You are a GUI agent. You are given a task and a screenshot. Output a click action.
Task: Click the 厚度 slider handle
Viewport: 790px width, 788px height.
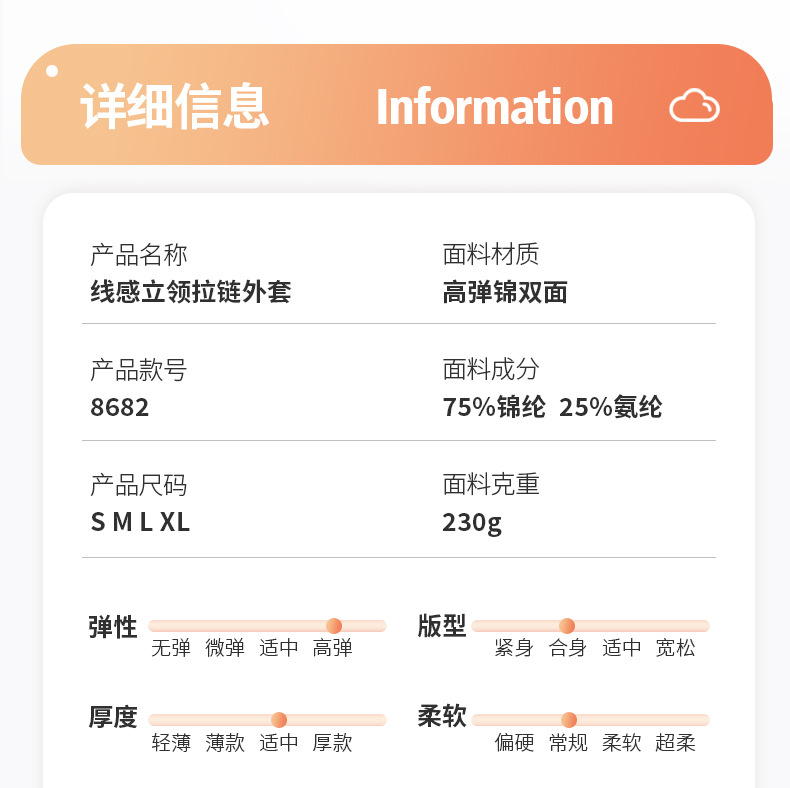279,720
